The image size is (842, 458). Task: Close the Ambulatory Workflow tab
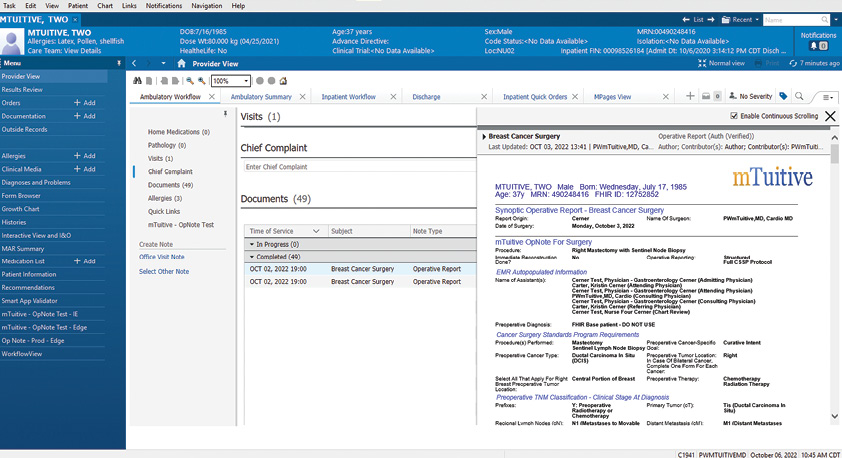coord(212,97)
